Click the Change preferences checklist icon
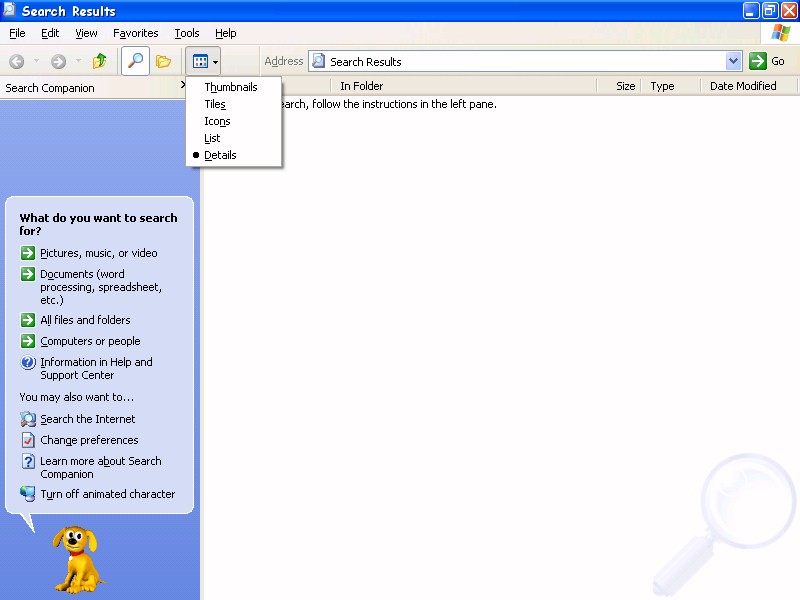 coord(28,440)
